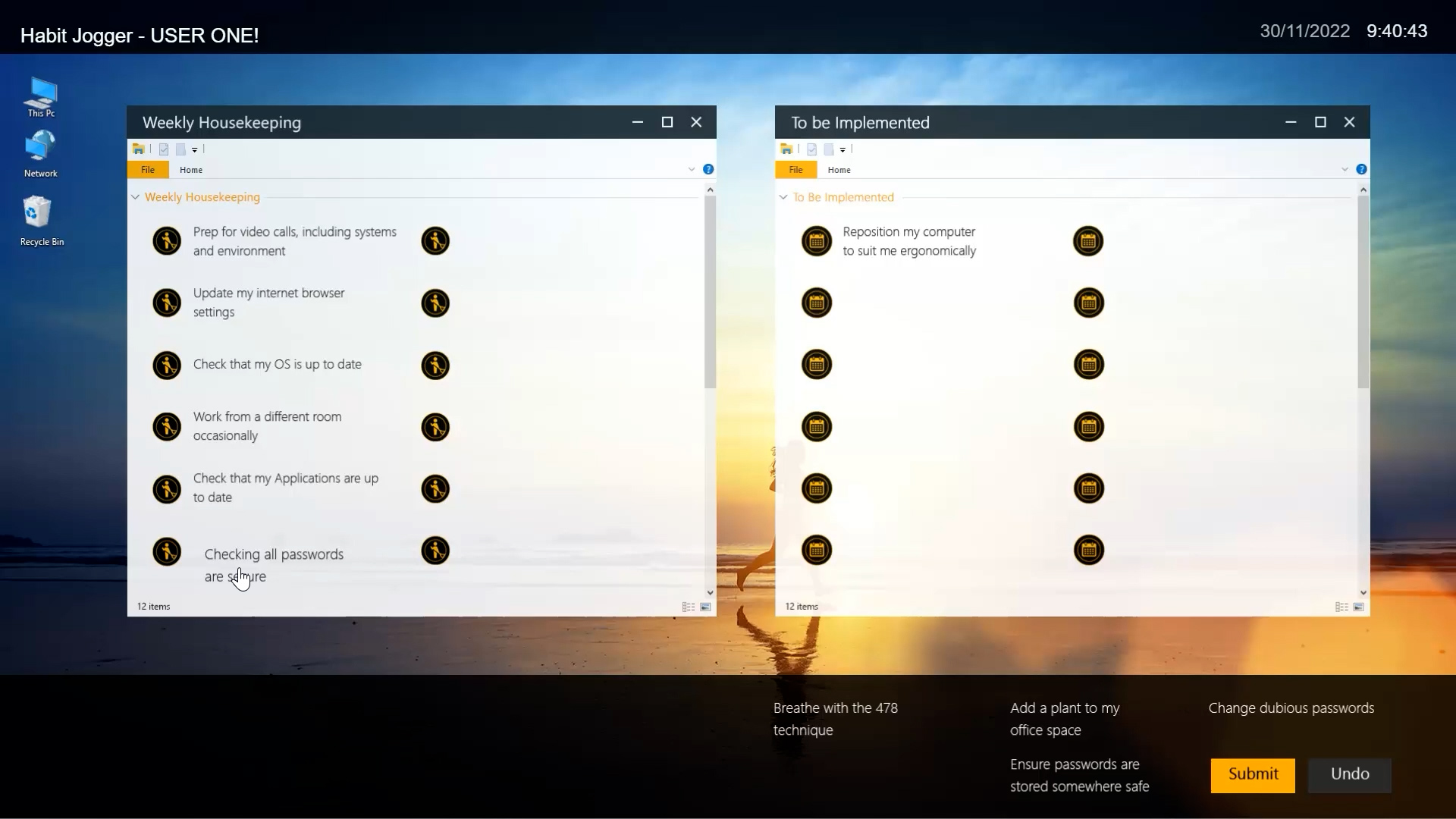This screenshot has width=1456, height=819.
Task: Collapse the Weekly Housekeeping group
Action: (136, 197)
